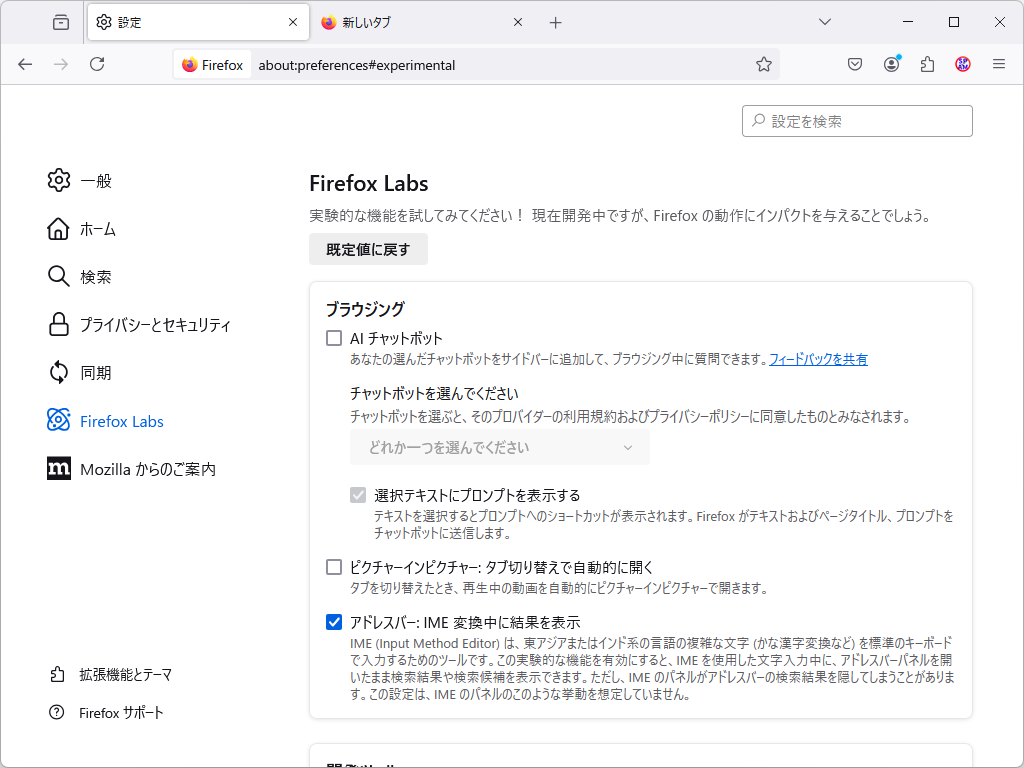Select the 設定 tab
The height and width of the screenshot is (768, 1024).
[180, 21]
